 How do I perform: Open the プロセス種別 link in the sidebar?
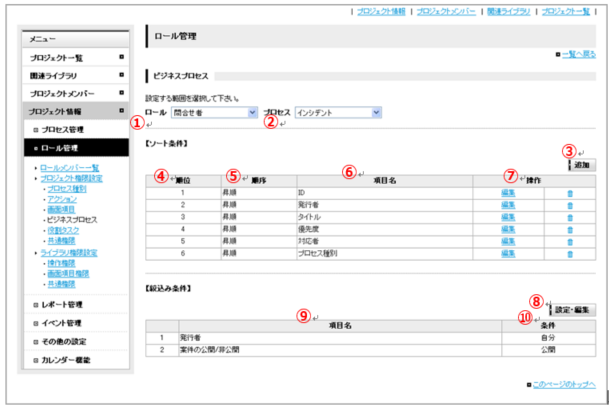coord(67,189)
